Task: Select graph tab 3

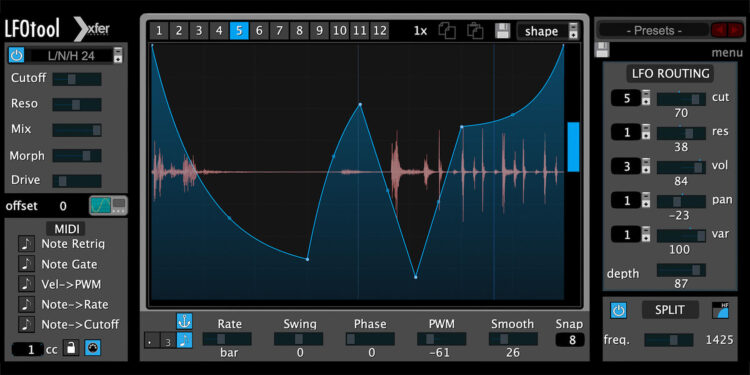Action: (x=199, y=31)
